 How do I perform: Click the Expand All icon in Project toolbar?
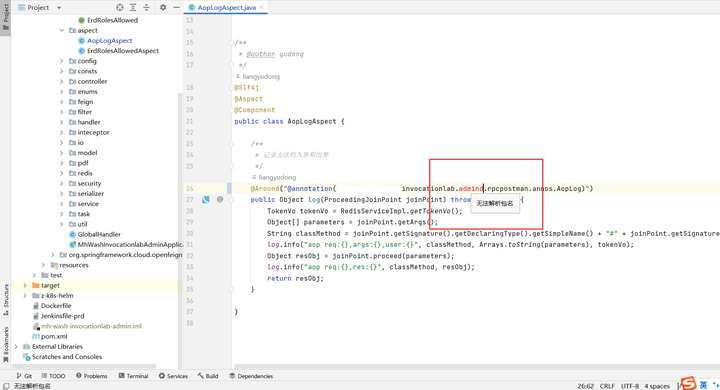point(133,7)
